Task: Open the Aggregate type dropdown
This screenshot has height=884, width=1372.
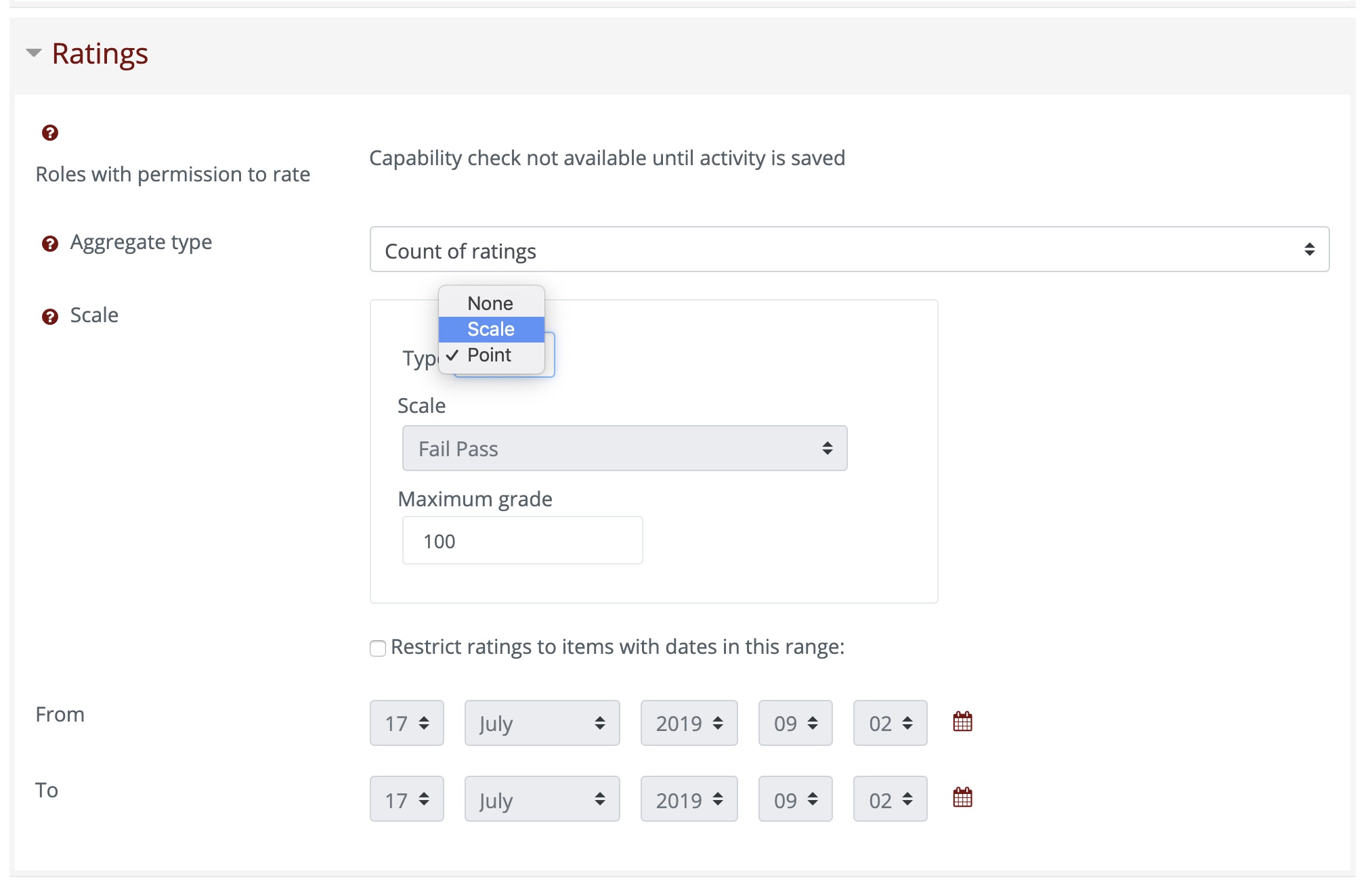Action: coord(846,250)
